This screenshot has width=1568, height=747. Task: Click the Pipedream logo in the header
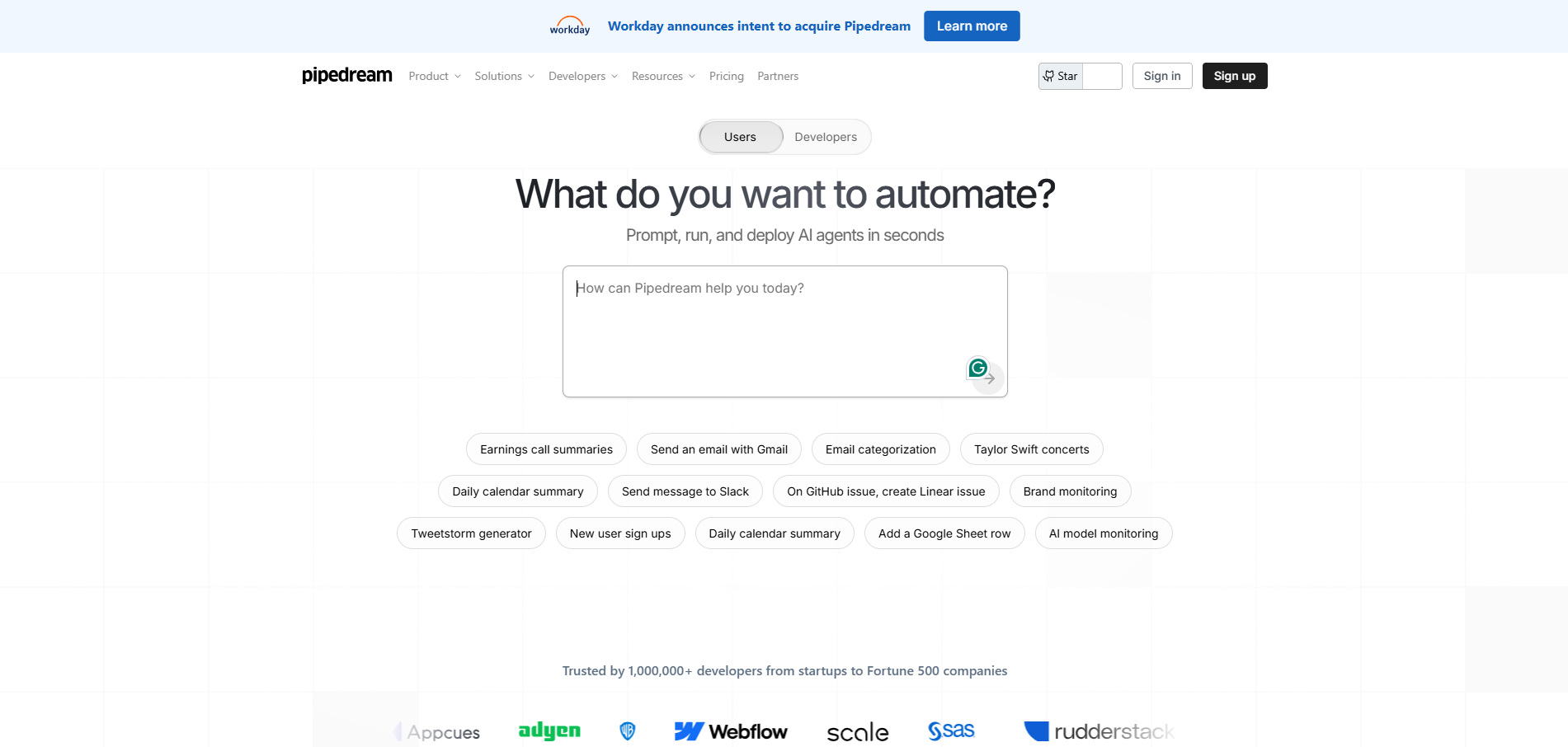(x=346, y=75)
